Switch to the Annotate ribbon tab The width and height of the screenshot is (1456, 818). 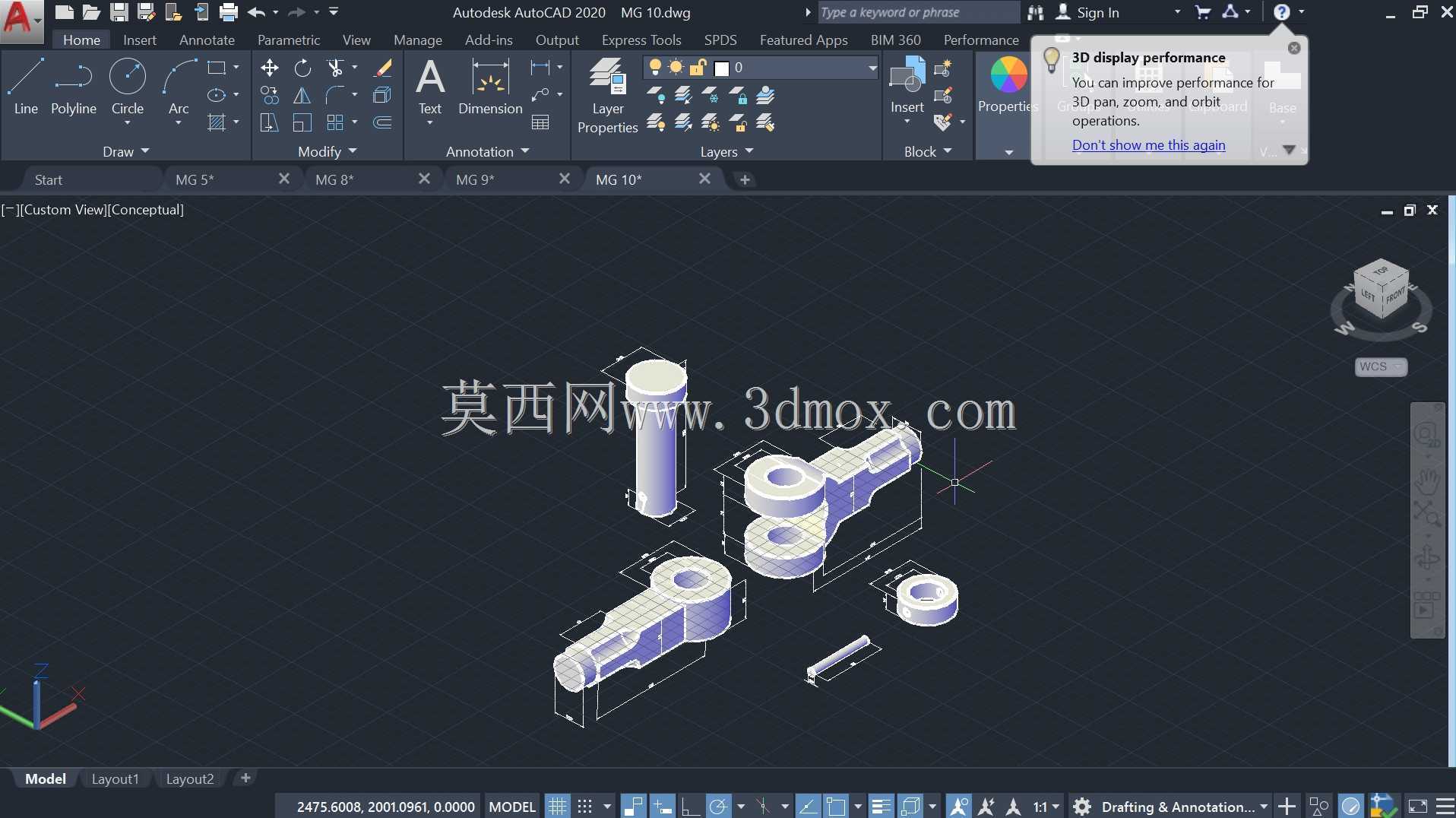(207, 40)
